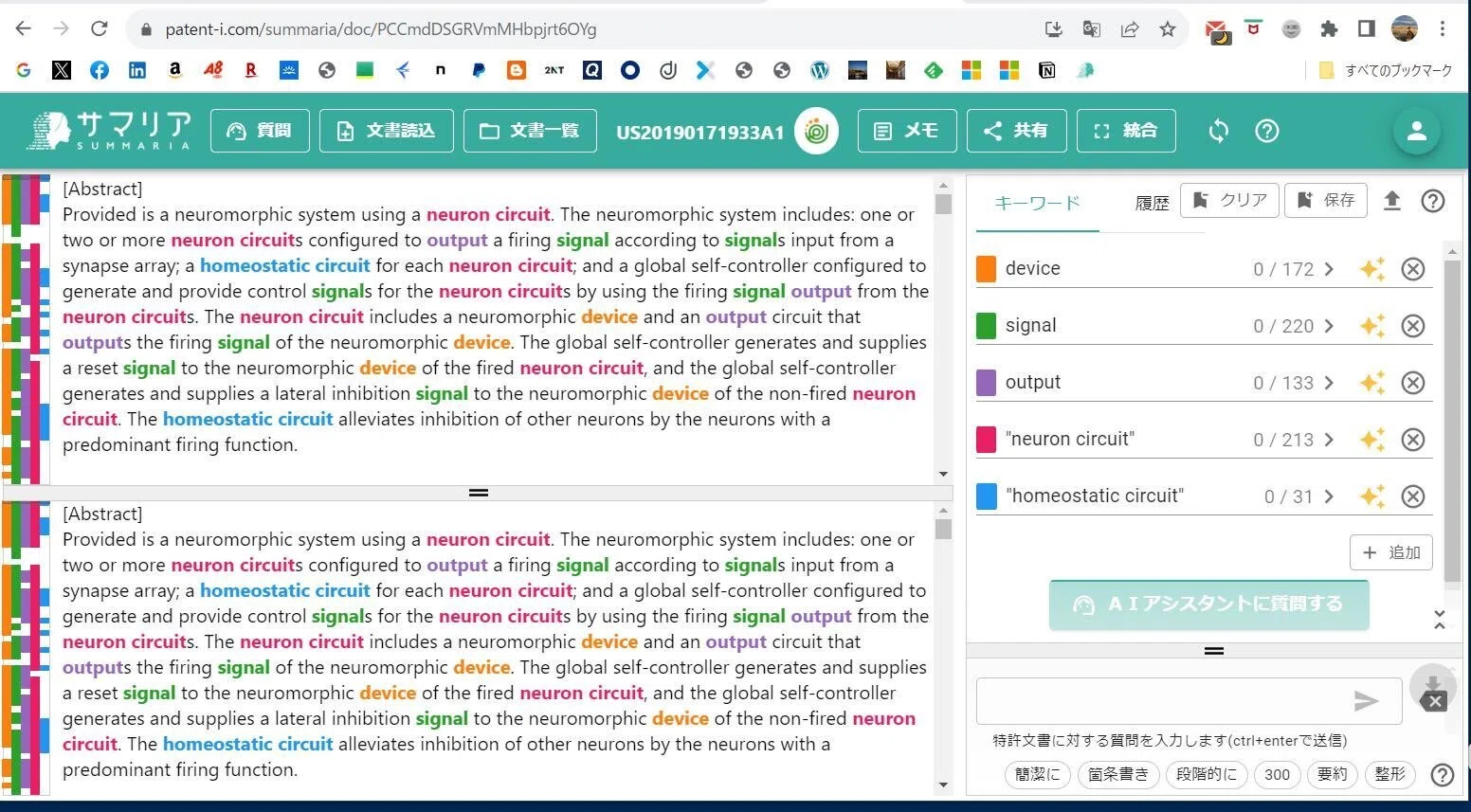Go to next "homeostatic circuit" match chevron

pyautogui.click(x=1329, y=496)
